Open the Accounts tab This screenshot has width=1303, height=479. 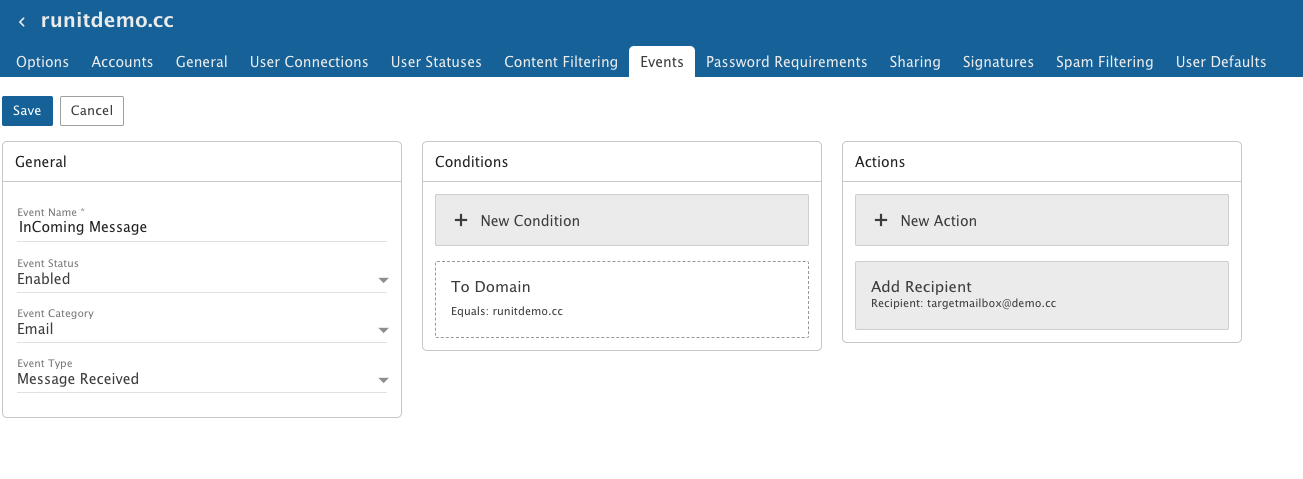122,62
